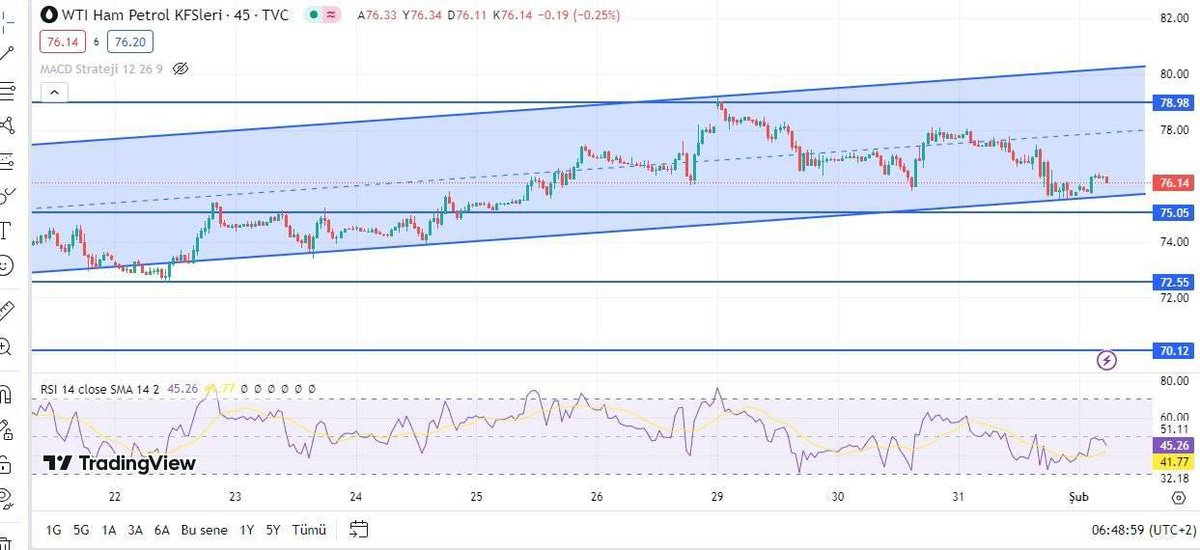Show the hidden MACD Strateji indicator
The height and width of the screenshot is (550, 1200).
(181, 69)
